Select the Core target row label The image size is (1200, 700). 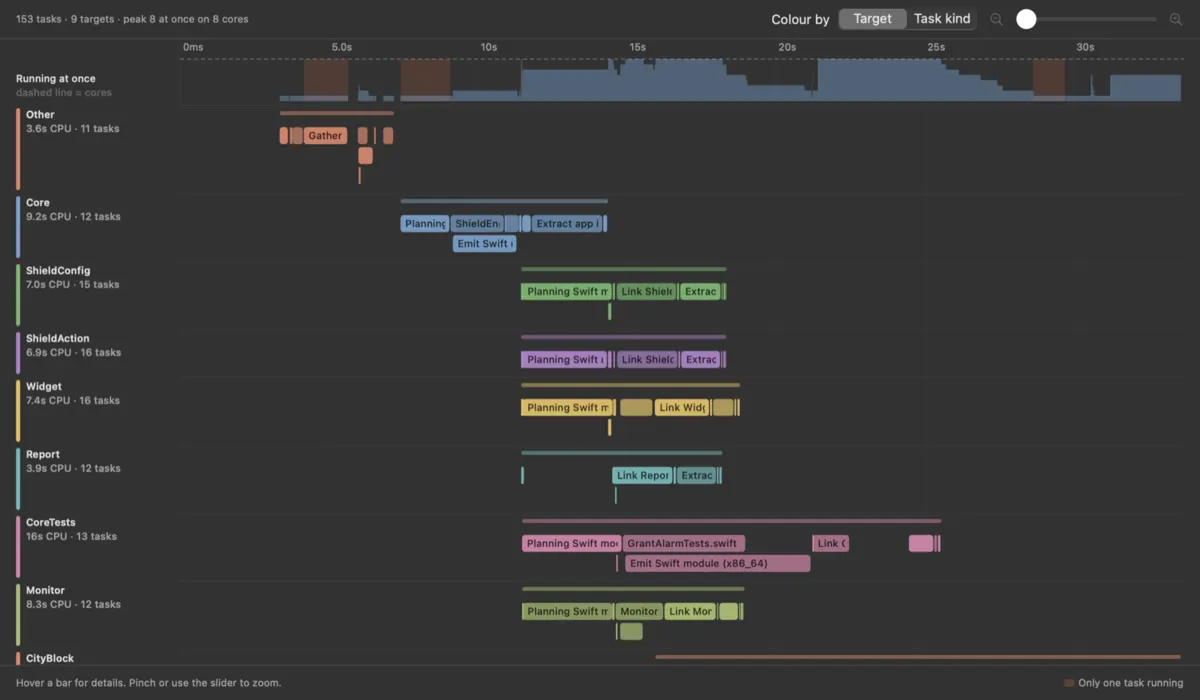[x=38, y=203]
